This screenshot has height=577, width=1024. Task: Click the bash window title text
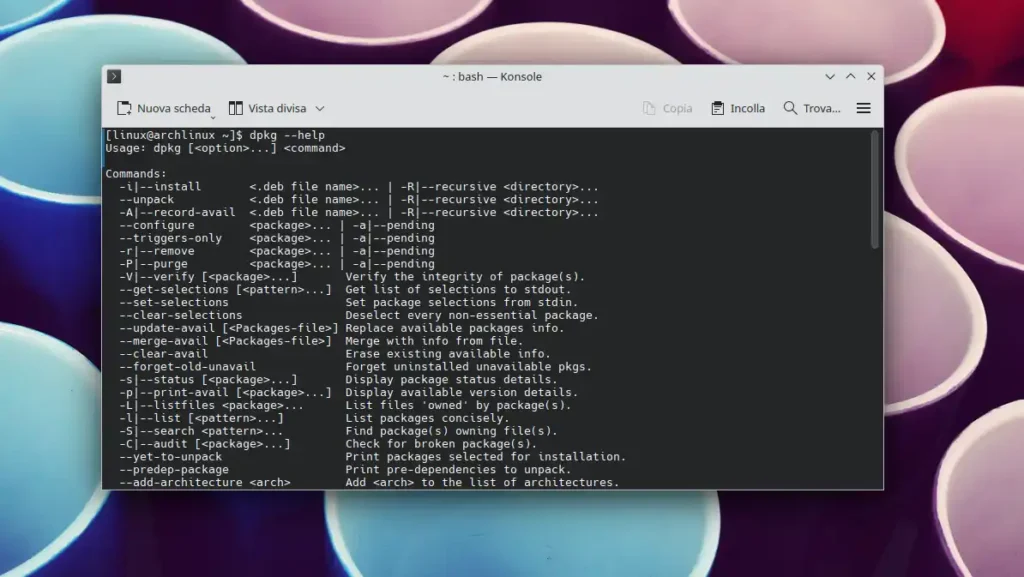[x=492, y=76]
